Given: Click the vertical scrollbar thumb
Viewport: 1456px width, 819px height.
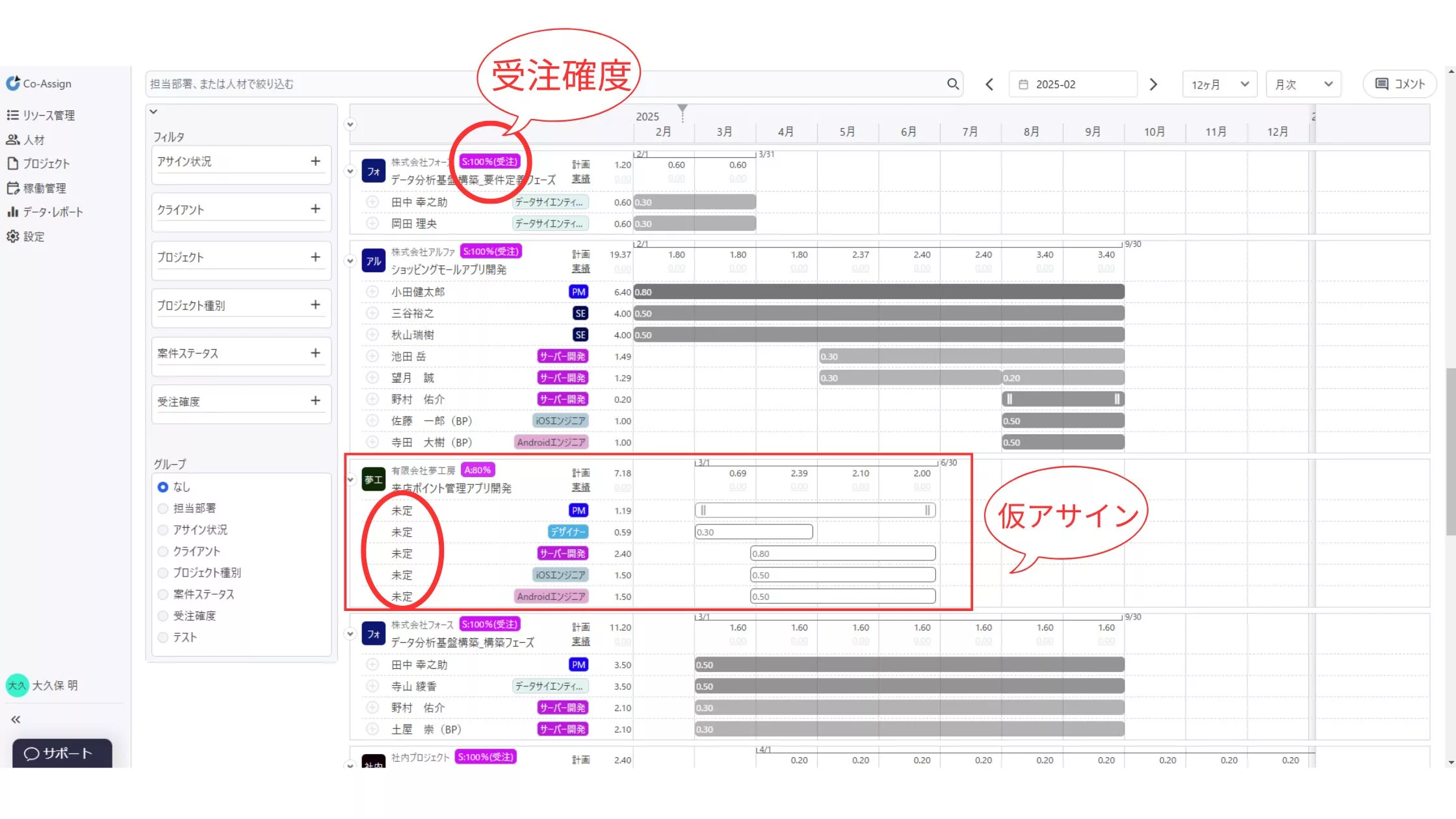Looking at the screenshot, I should 1450,451.
